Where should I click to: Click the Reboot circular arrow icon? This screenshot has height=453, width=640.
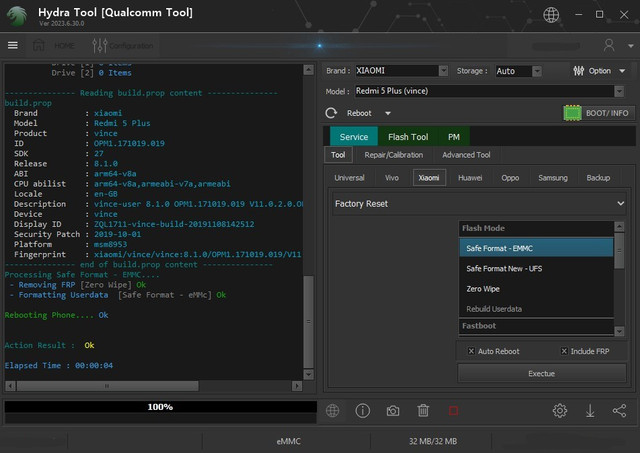click(x=331, y=113)
